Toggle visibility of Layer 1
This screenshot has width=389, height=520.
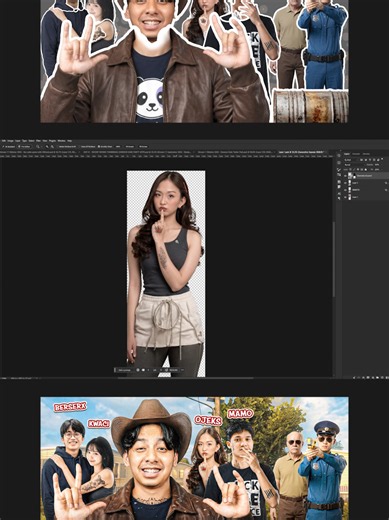pos(345,197)
